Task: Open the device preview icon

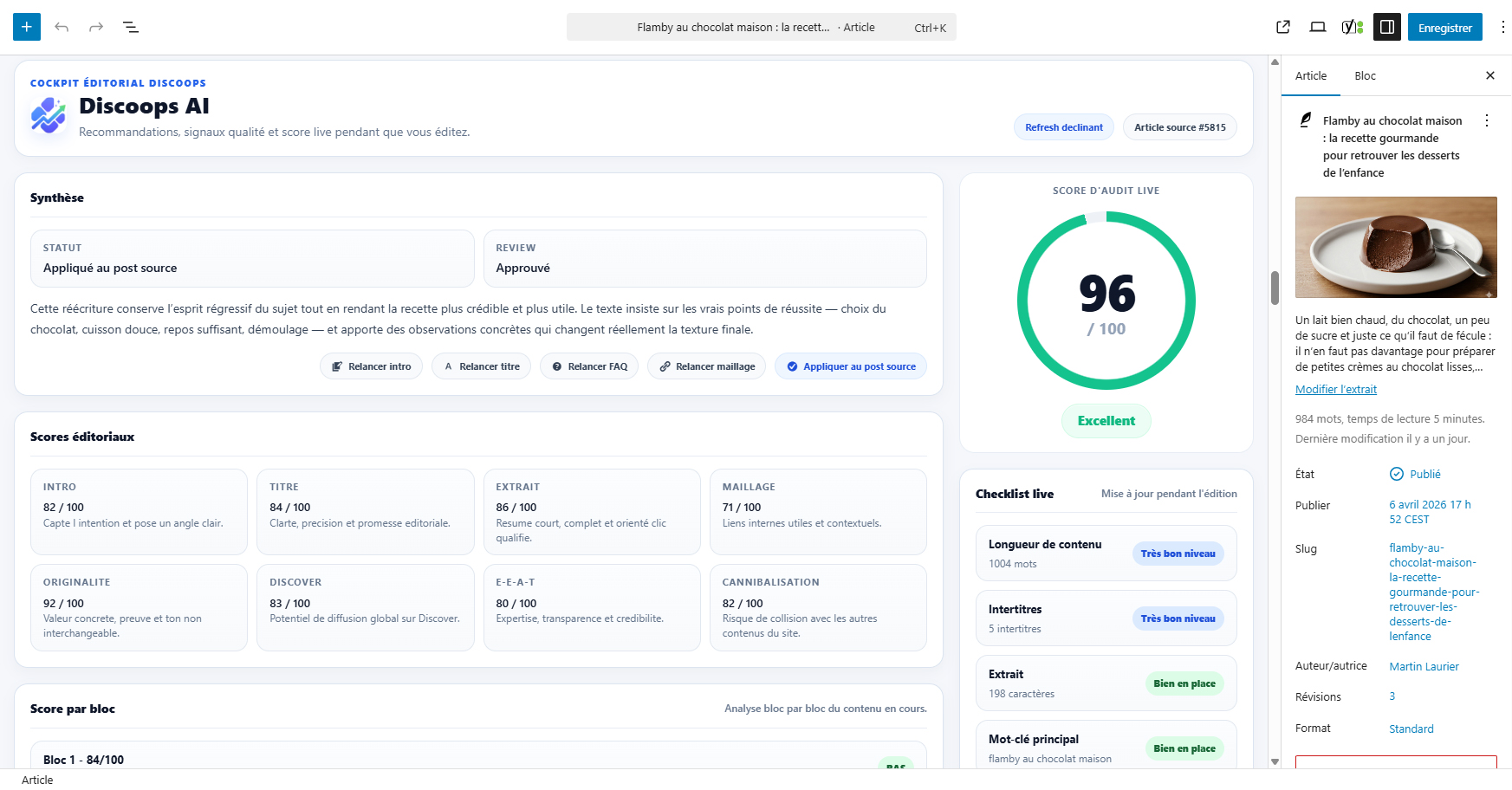Action: (x=1318, y=27)
